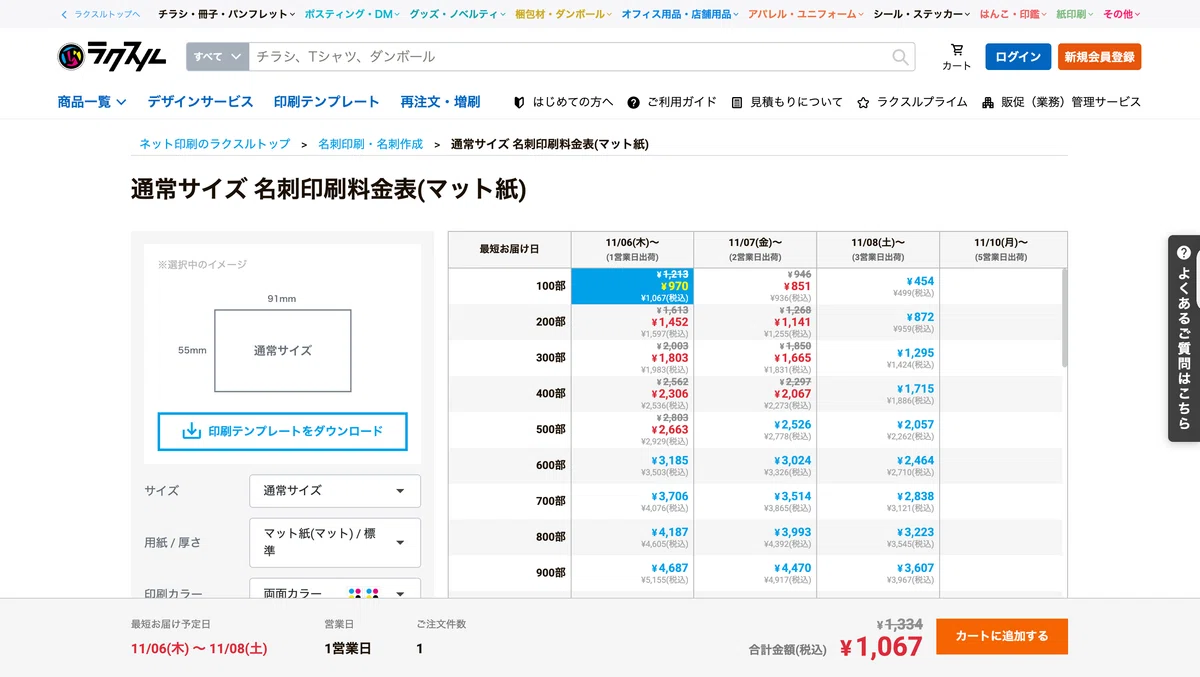This screenshot has height=677, width=1200.
Task: Open the 用紙/厚さ dropdown showing マット紙
Action: [x=335, y=542]
